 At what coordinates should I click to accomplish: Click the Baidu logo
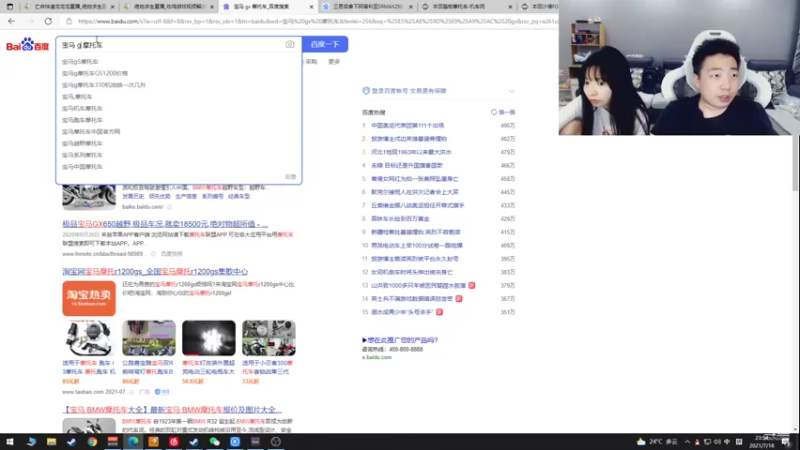(x=28, y=45)
